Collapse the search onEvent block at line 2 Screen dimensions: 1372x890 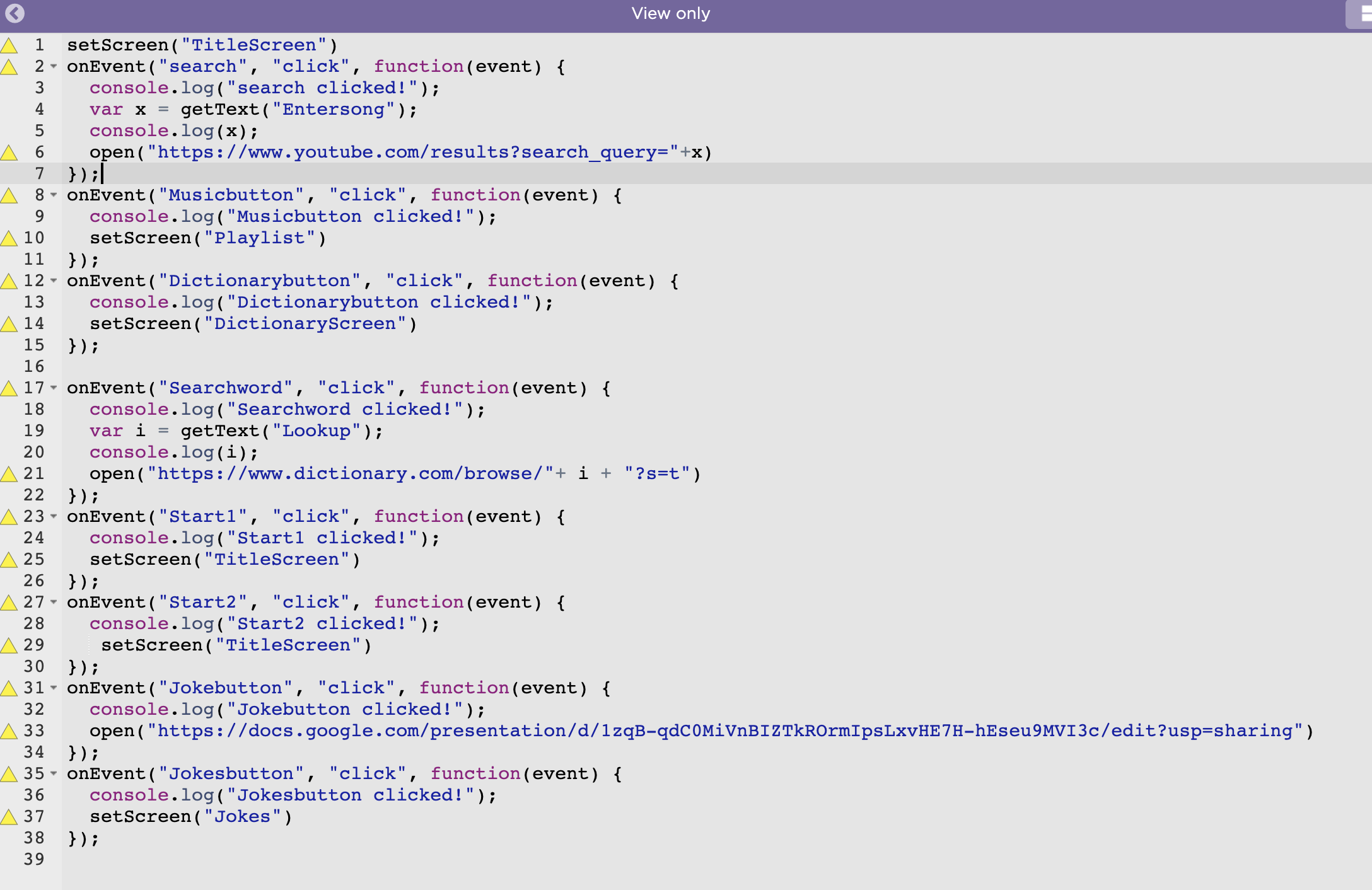(54, 67)
